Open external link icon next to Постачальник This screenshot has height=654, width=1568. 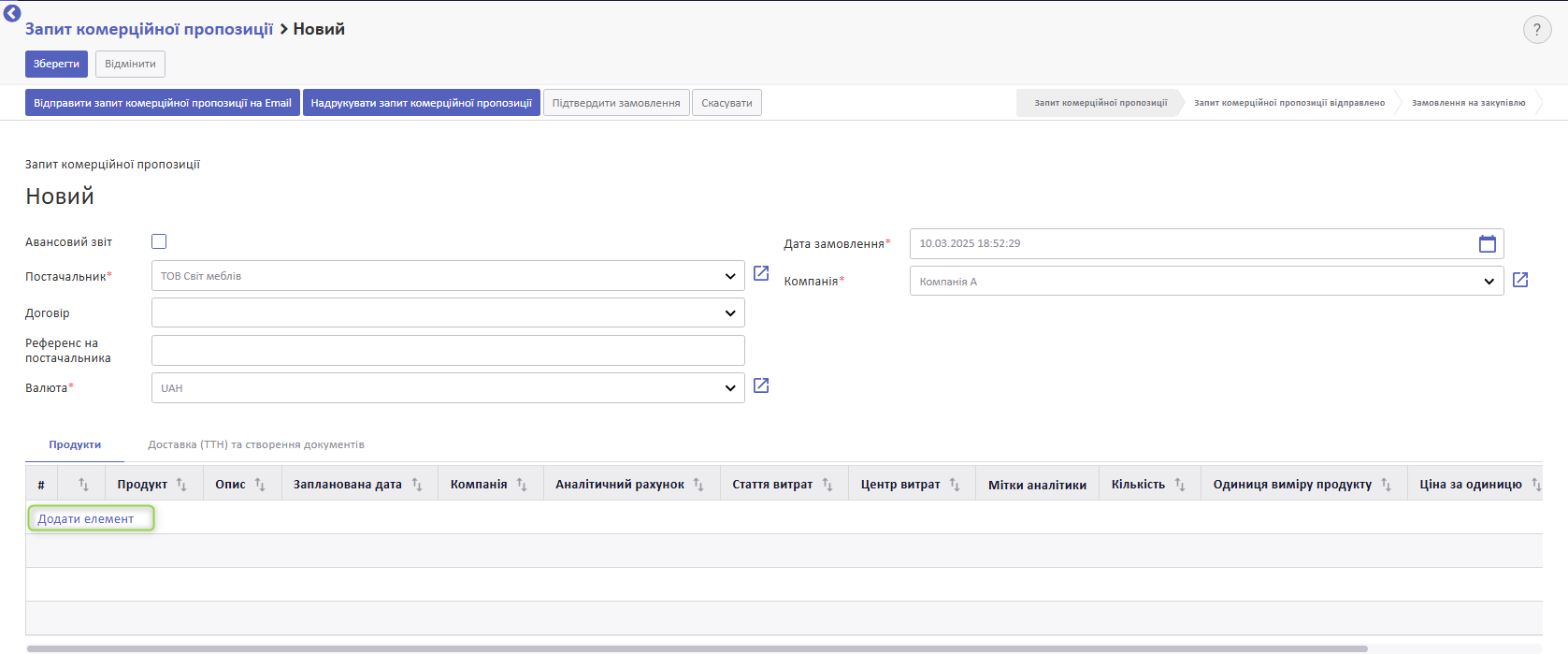tap(761, 273)
